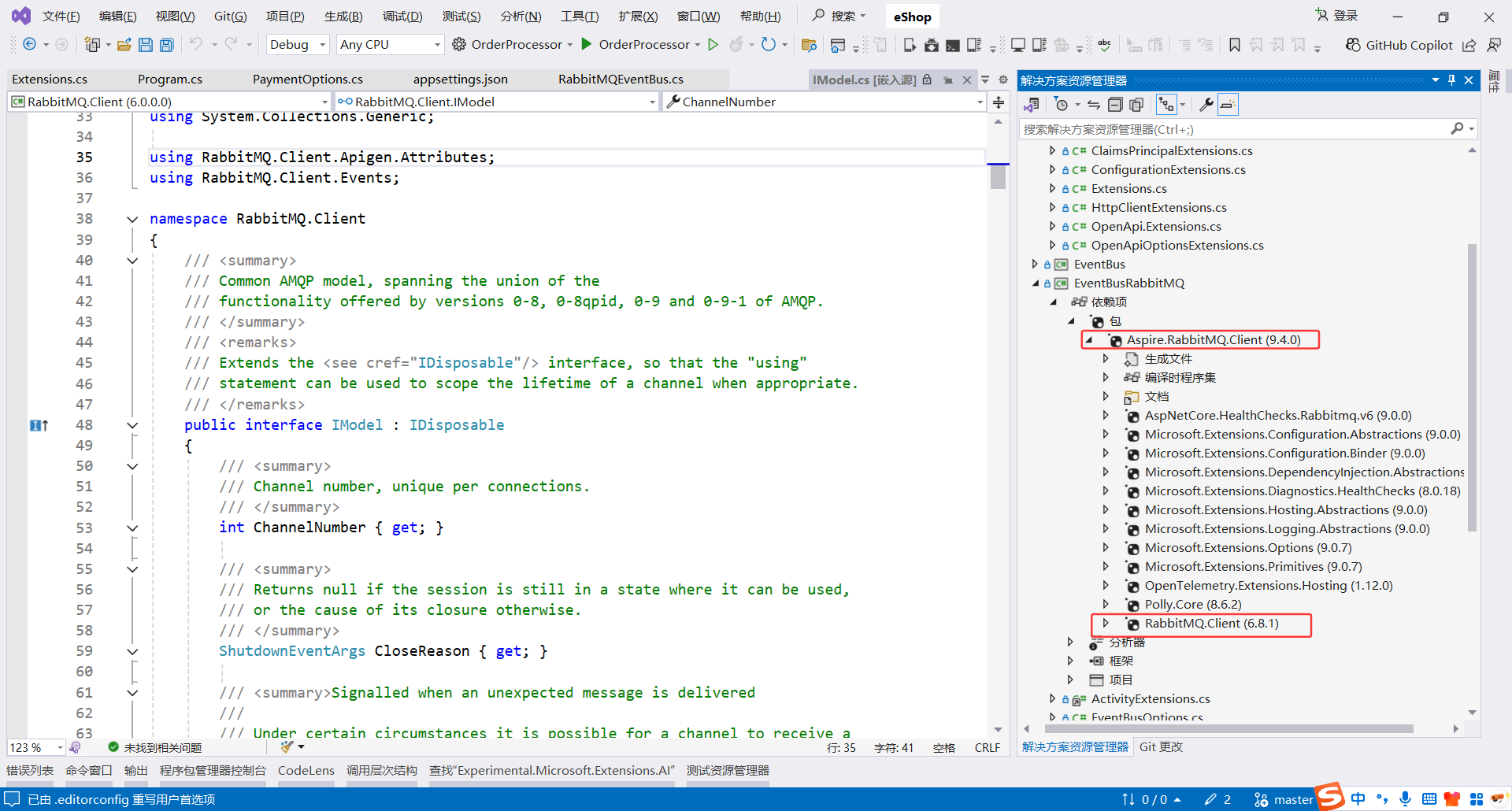Collapse the namespace RabbitMQ.Client code block
Screen dimensions: 1512x811
pyautogui.click(x=132, y=219)
